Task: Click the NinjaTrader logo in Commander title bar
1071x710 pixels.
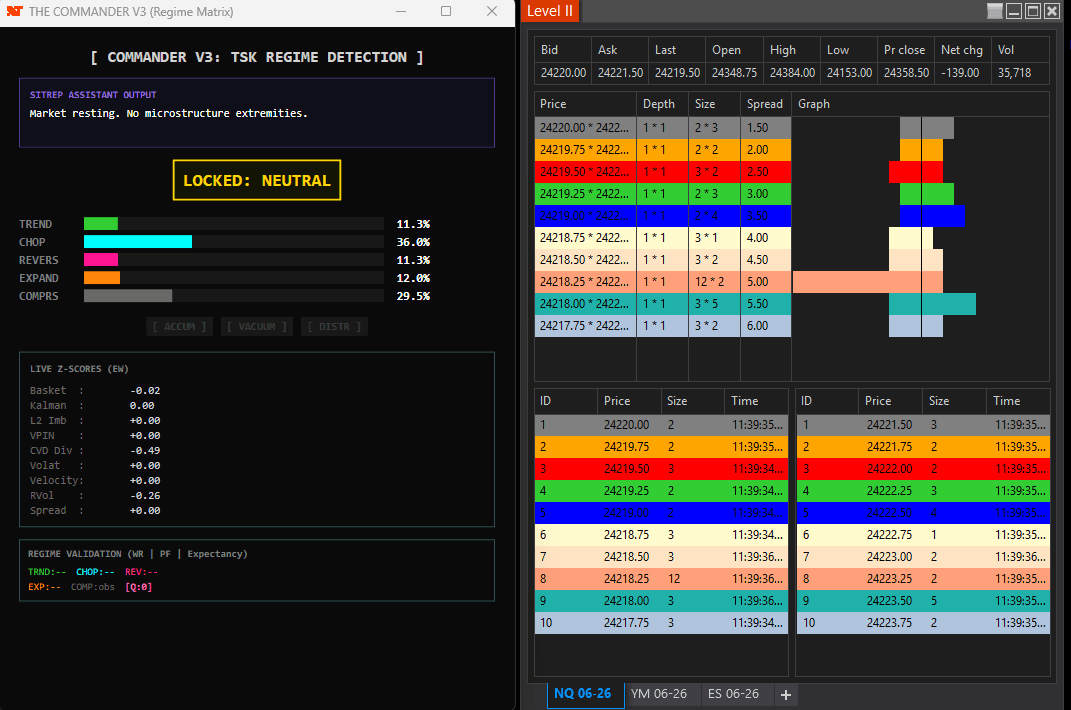Action: (x=14, y=12)
